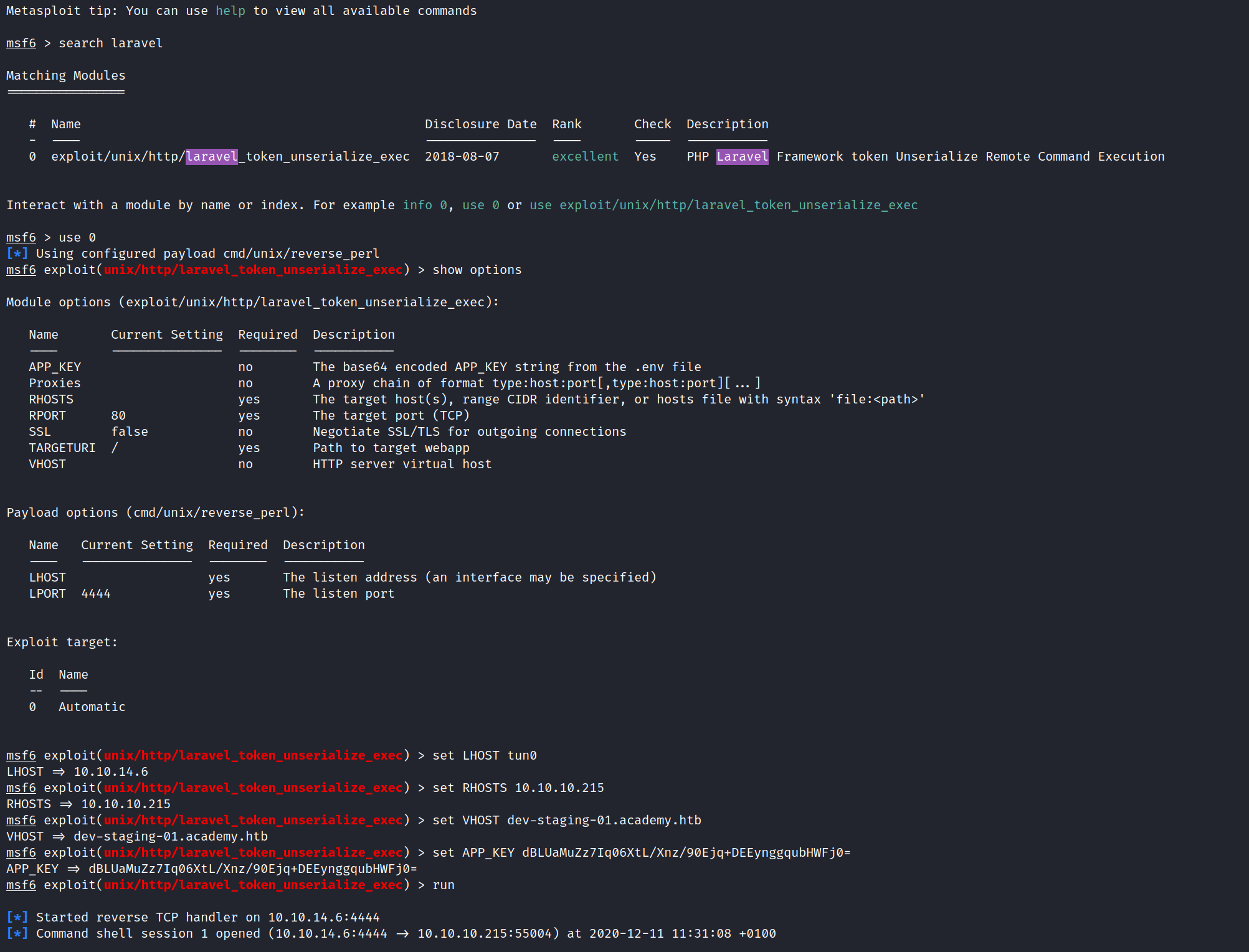Click the APP_KEY option name in the table
This screenshot has height=952, width=1249.
[55, 367]
